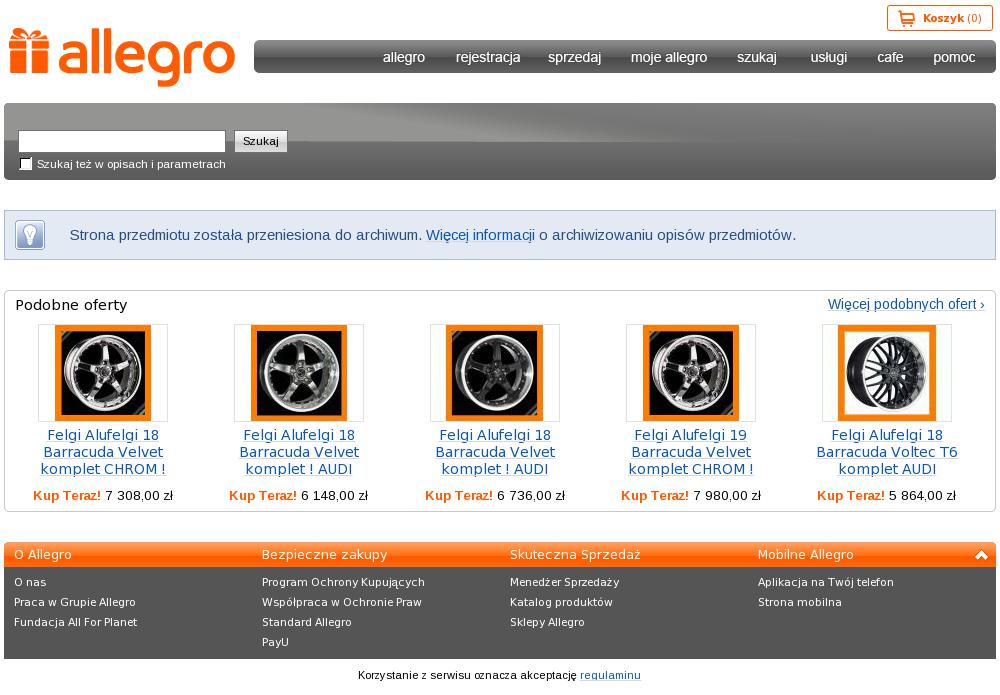Follow the 'Więcej informacji' link
The width and height of the screenshot is (1000, 695).
point(480,235)
